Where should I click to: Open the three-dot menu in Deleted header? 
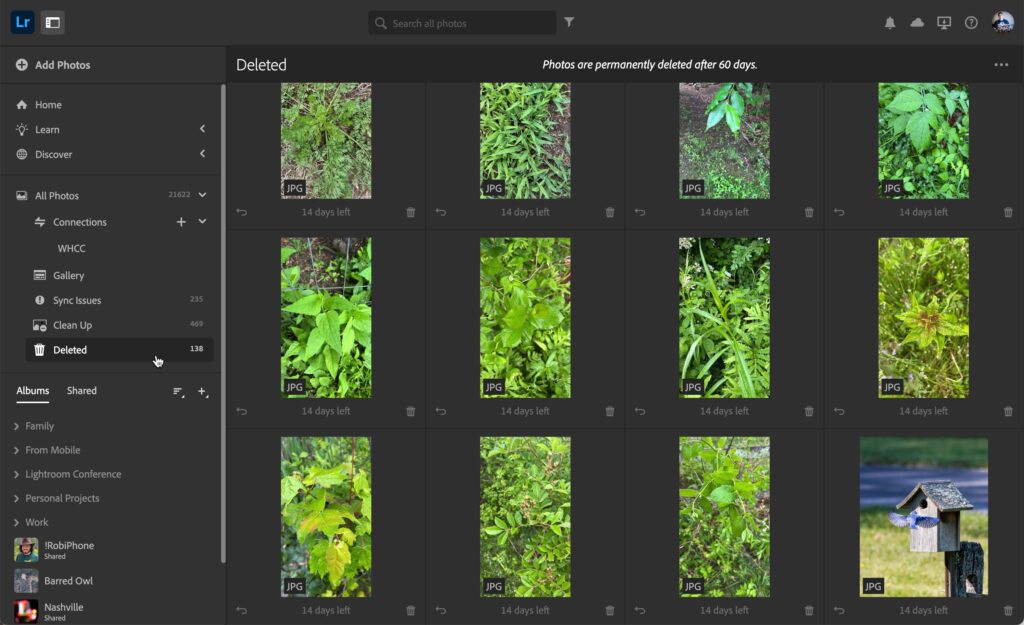point(1000,65)
